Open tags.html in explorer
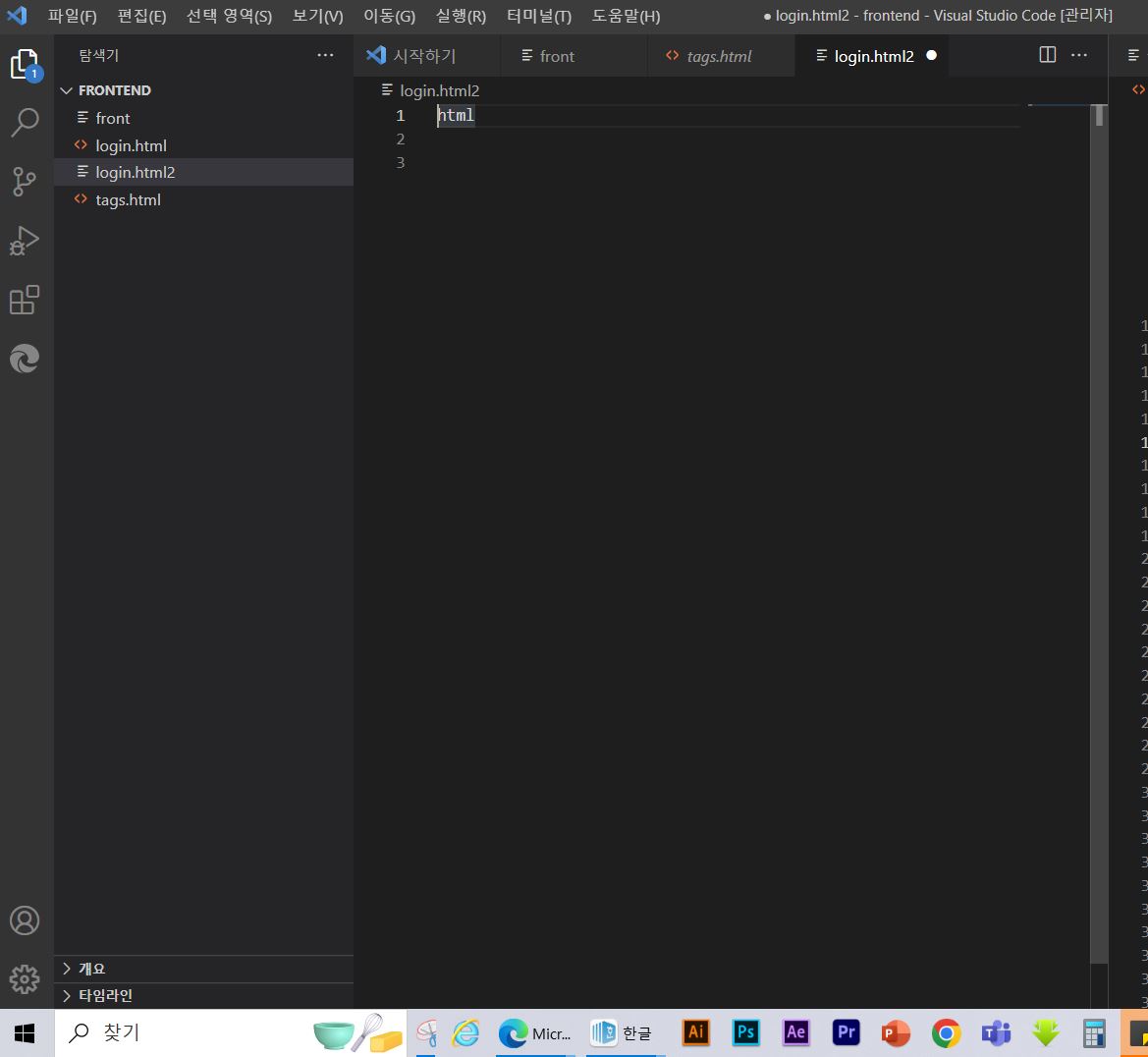 (203, 199)
